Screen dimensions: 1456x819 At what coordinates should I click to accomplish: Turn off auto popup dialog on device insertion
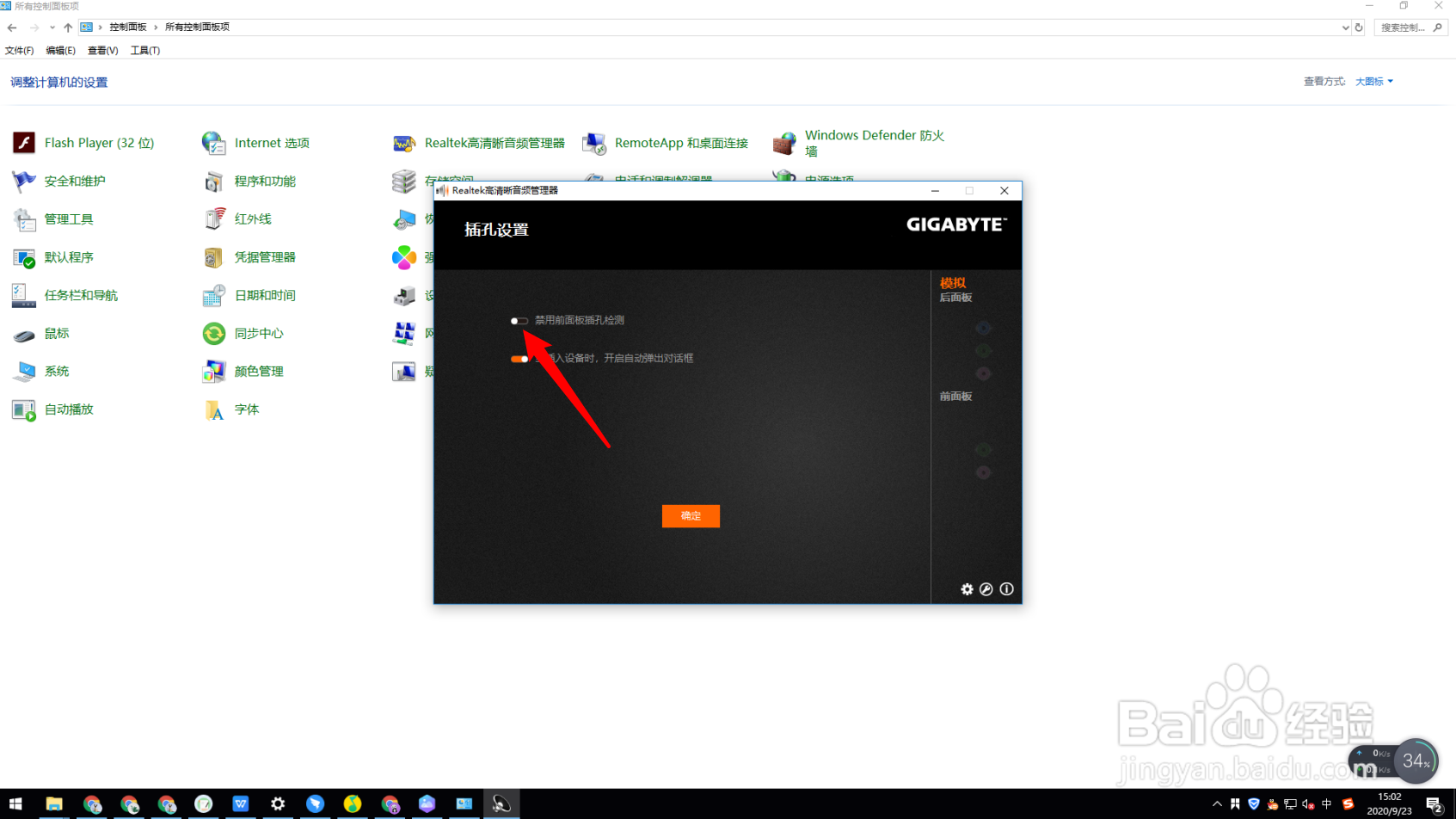point(519,359)
